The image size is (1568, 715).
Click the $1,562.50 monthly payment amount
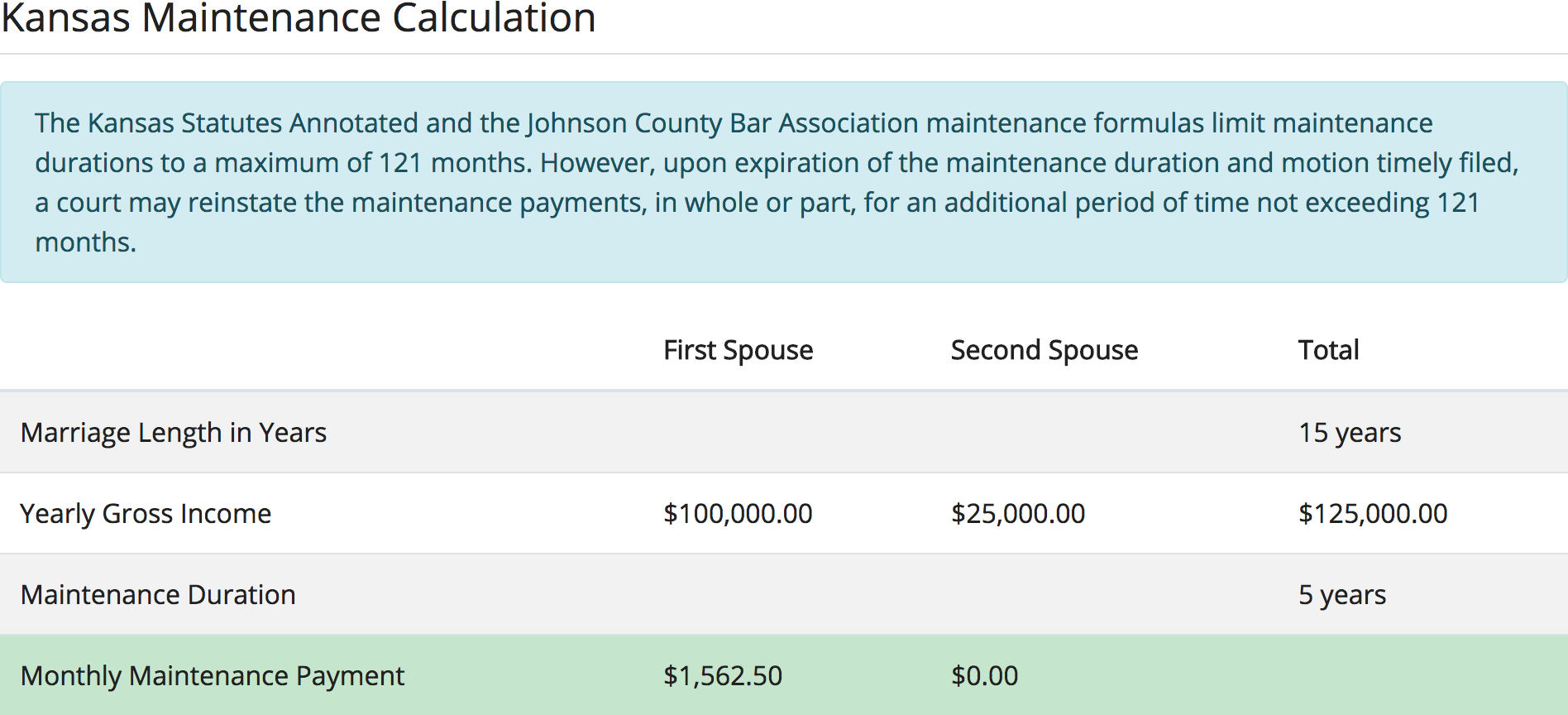[722, 675]
